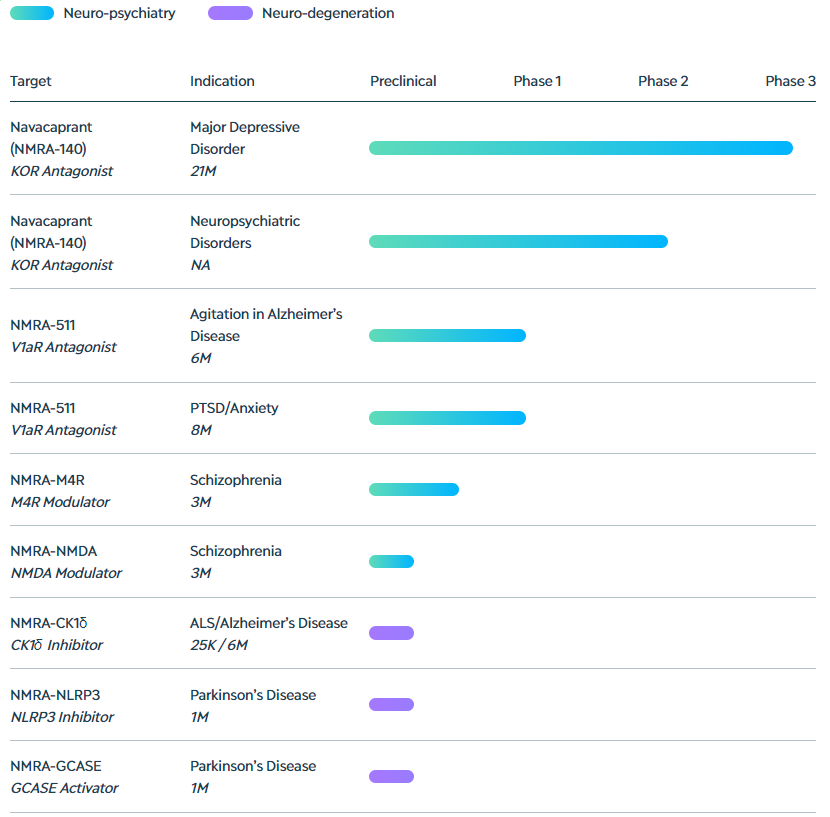Select the Indication column header

[x=222, y=81]
